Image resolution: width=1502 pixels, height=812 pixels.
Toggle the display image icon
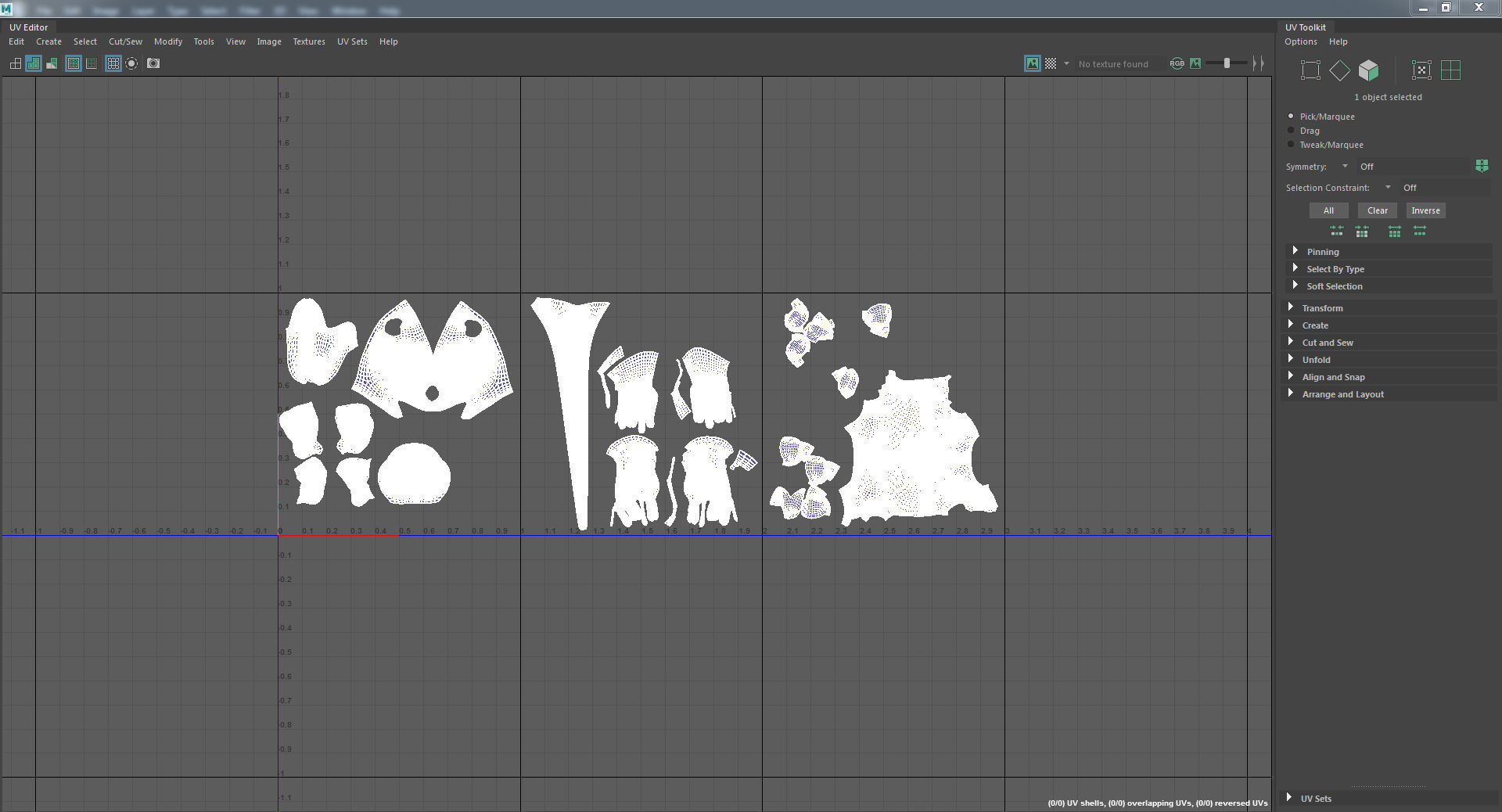point(1033,63)
